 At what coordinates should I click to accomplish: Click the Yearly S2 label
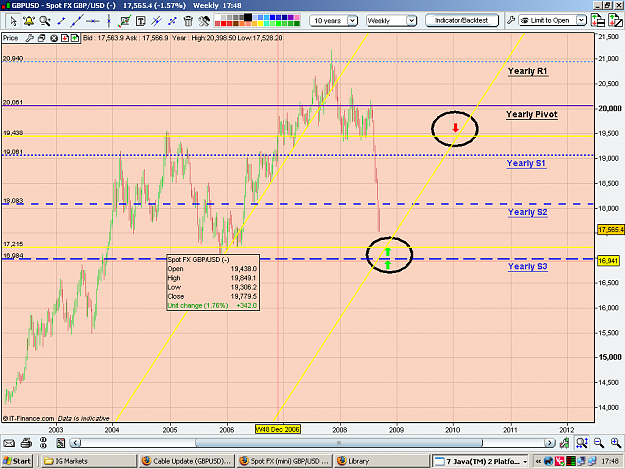(527, 212)
